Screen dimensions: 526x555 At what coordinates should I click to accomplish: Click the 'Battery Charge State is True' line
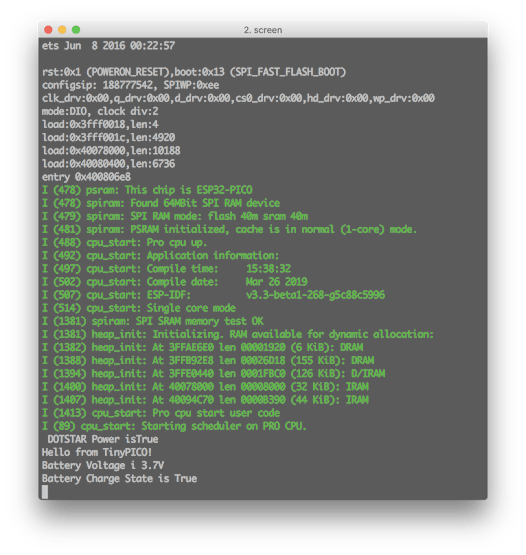[119, 479]
